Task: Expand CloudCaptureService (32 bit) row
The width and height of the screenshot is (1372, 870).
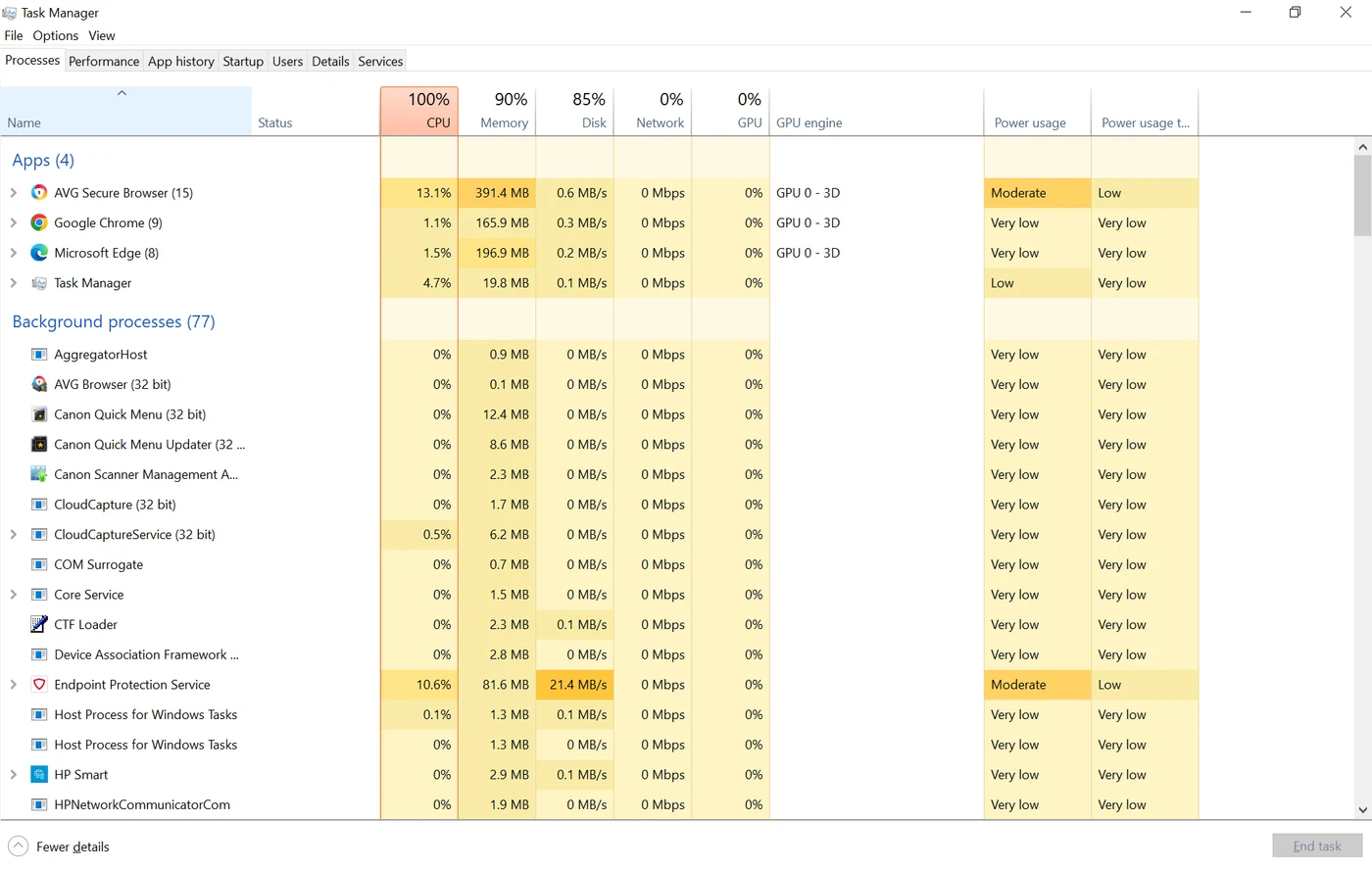Action: [x=13, y=535]
